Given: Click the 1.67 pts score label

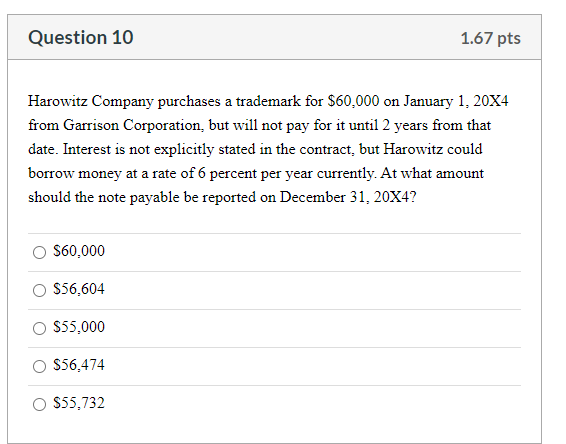Looking at the screenshot, I should (491, 38).
